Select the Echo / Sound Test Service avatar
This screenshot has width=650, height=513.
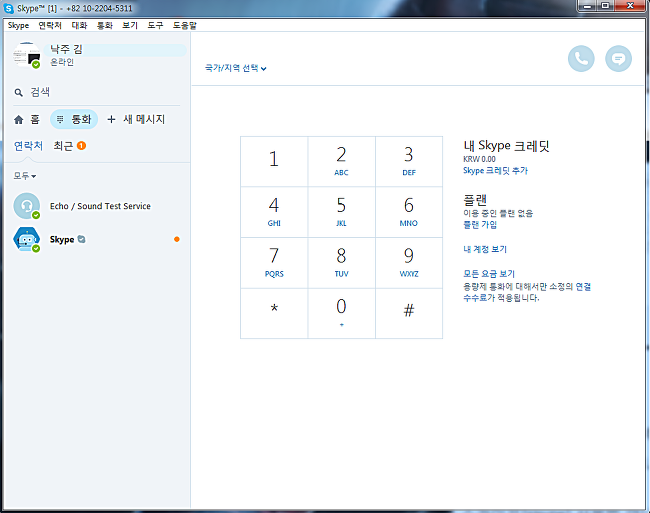point(27,206)
